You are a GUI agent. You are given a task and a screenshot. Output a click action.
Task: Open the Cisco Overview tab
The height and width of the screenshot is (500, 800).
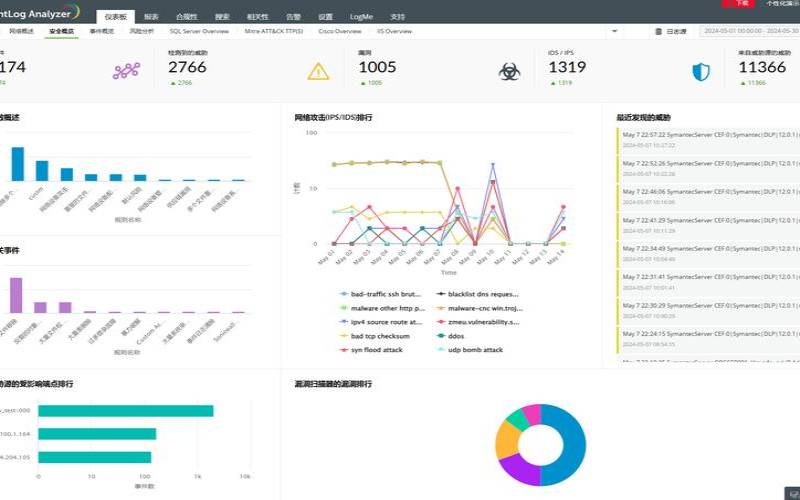pyautogui.click(x=339, y=32)
